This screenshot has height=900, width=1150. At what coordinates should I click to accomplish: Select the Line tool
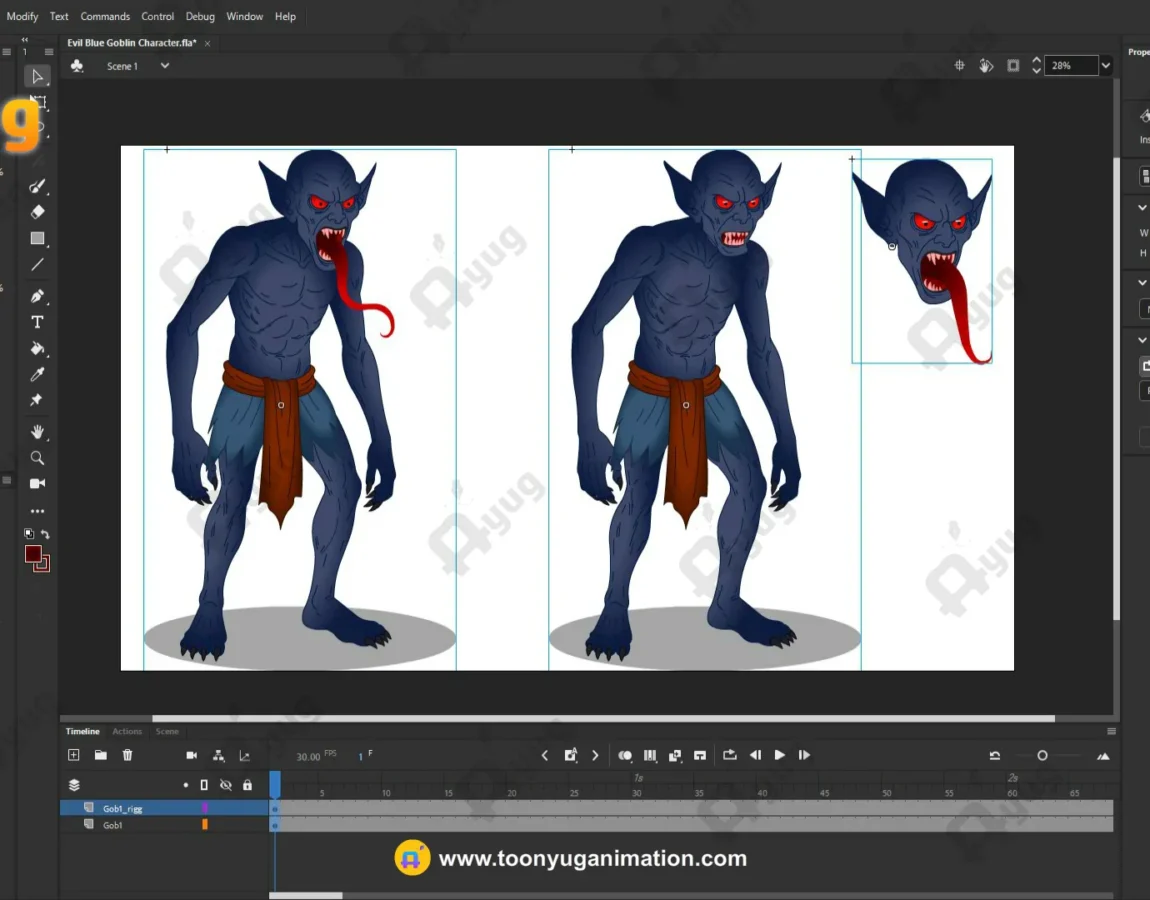(37, 265)
